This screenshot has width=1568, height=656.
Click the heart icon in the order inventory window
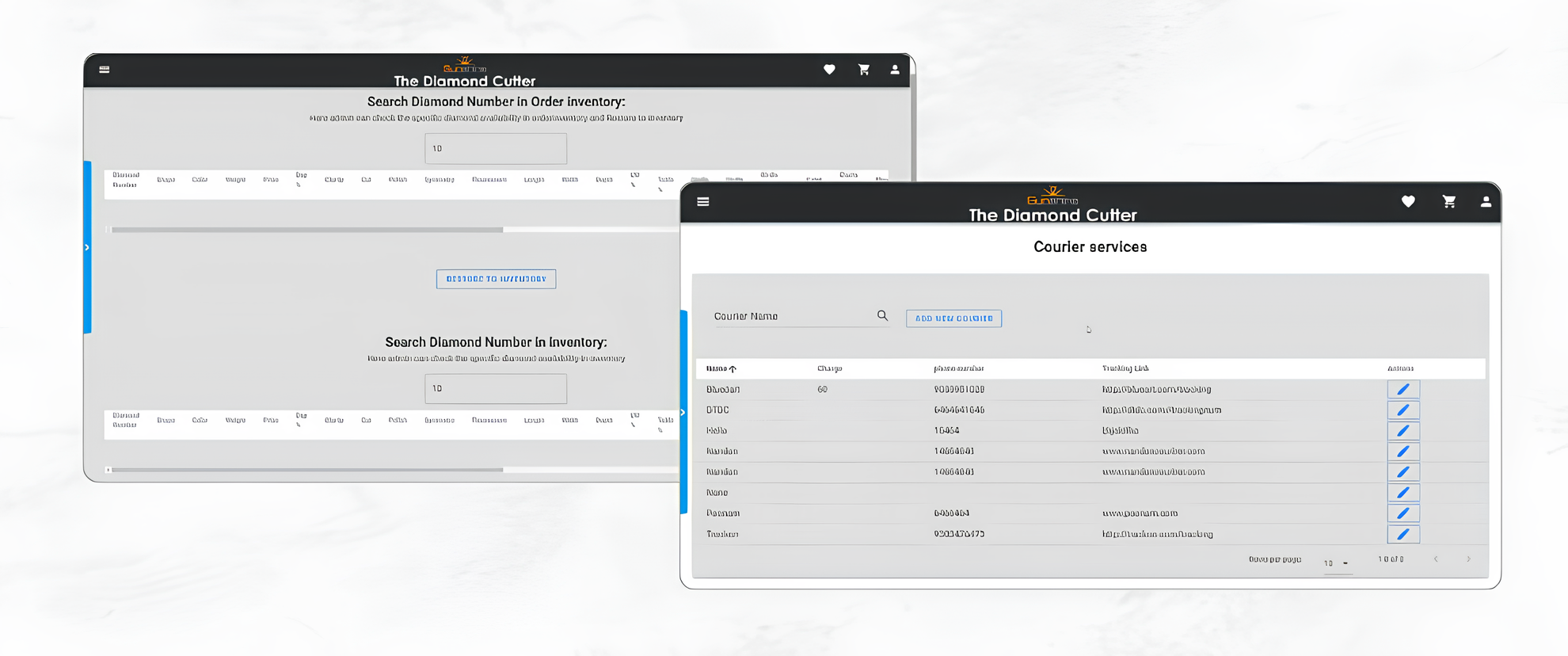(829, 70)
